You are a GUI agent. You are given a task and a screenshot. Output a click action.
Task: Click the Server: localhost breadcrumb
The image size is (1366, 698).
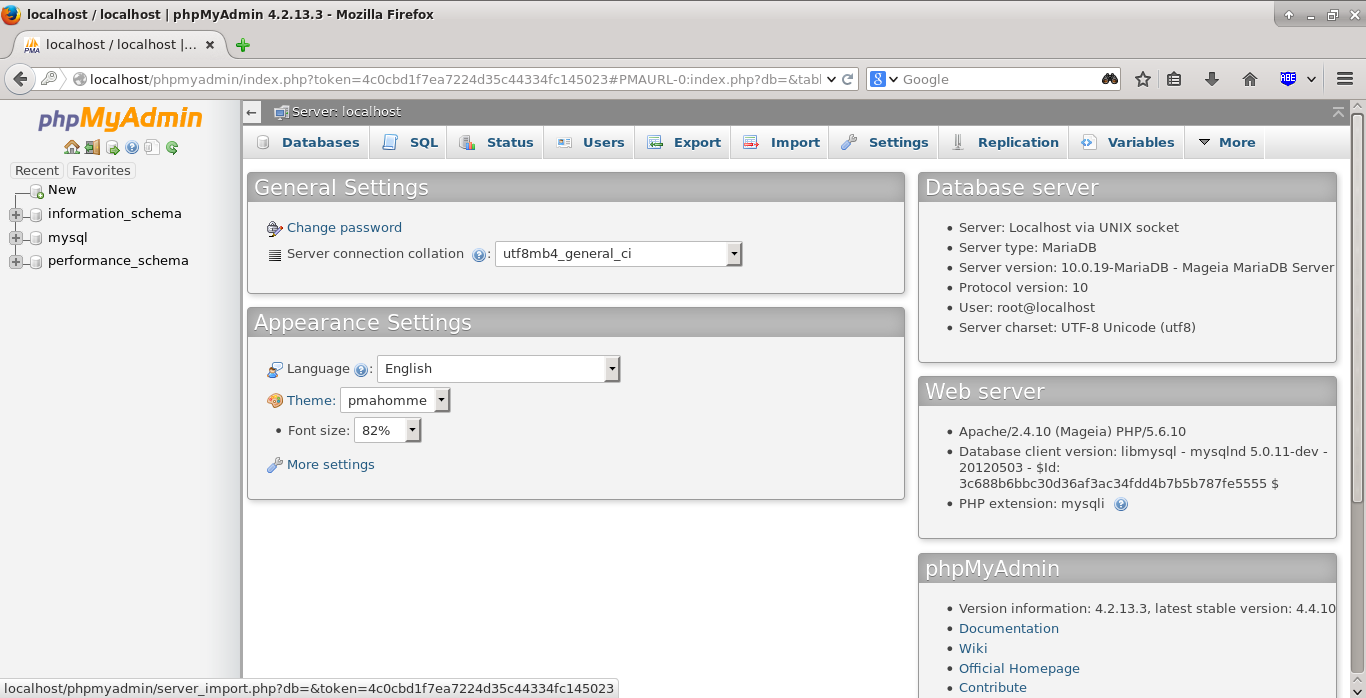[346, 112]
